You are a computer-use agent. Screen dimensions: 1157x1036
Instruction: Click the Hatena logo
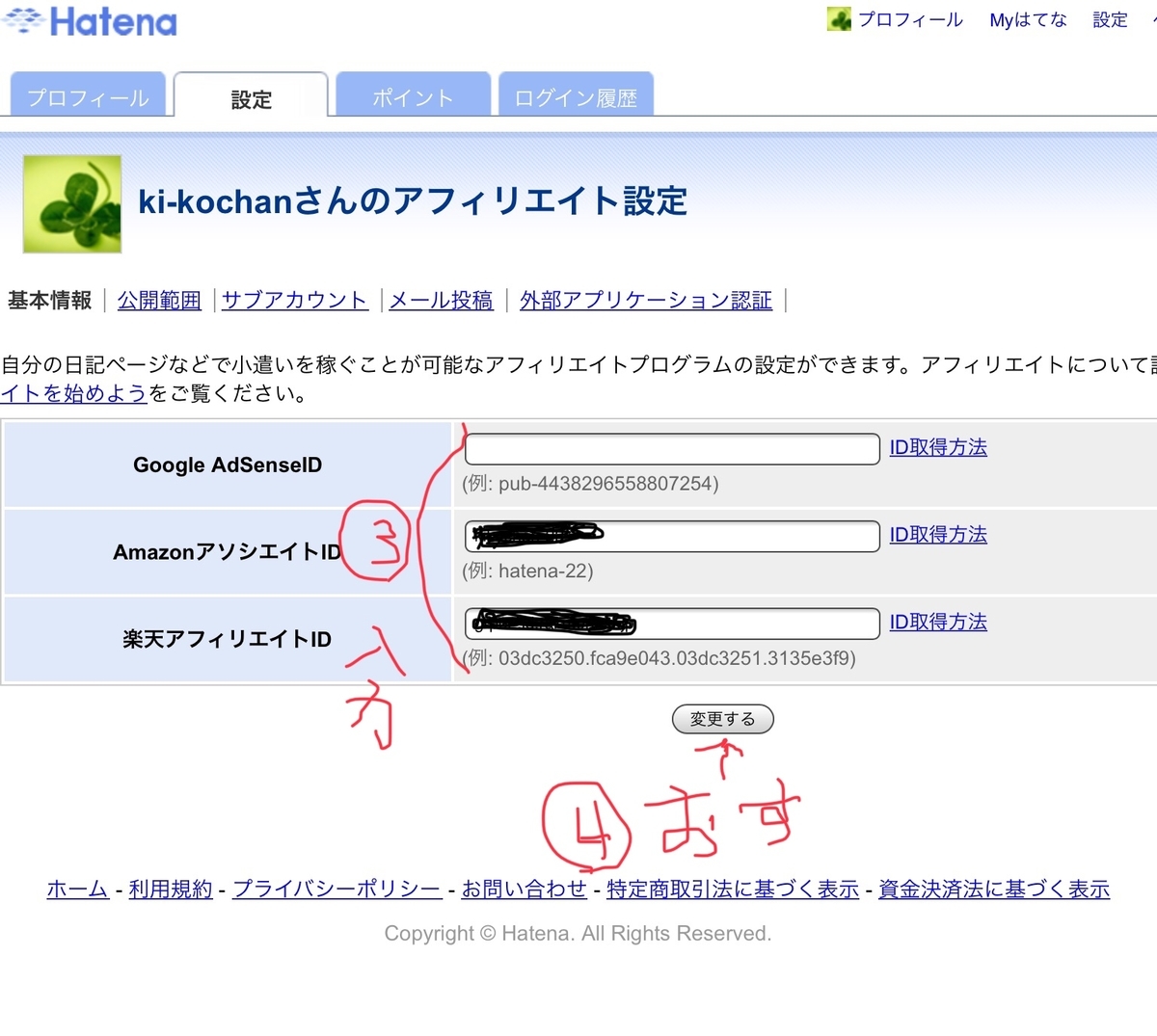pyautogui.click(x=90, y=21)
